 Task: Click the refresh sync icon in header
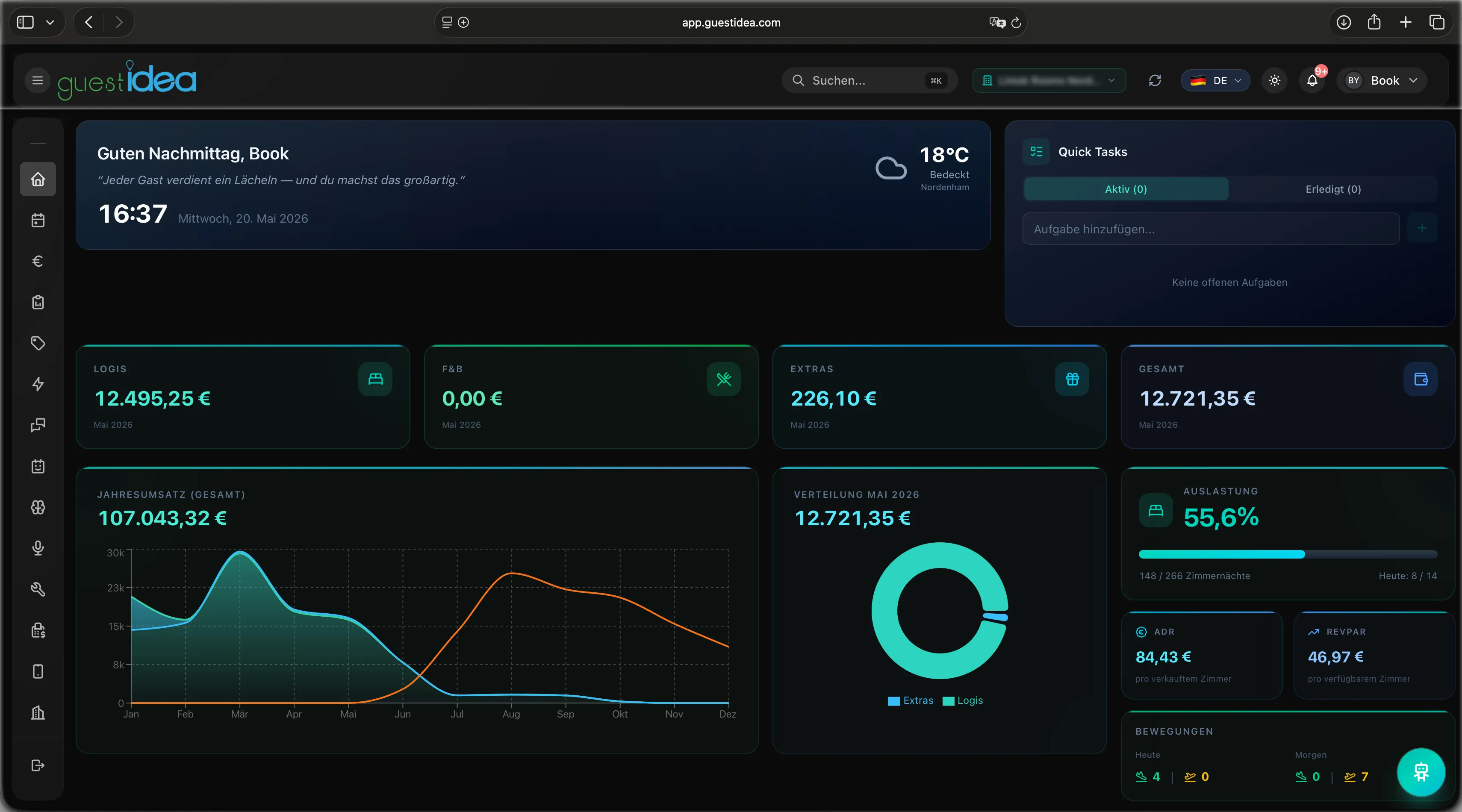[x=1155, y=81]
